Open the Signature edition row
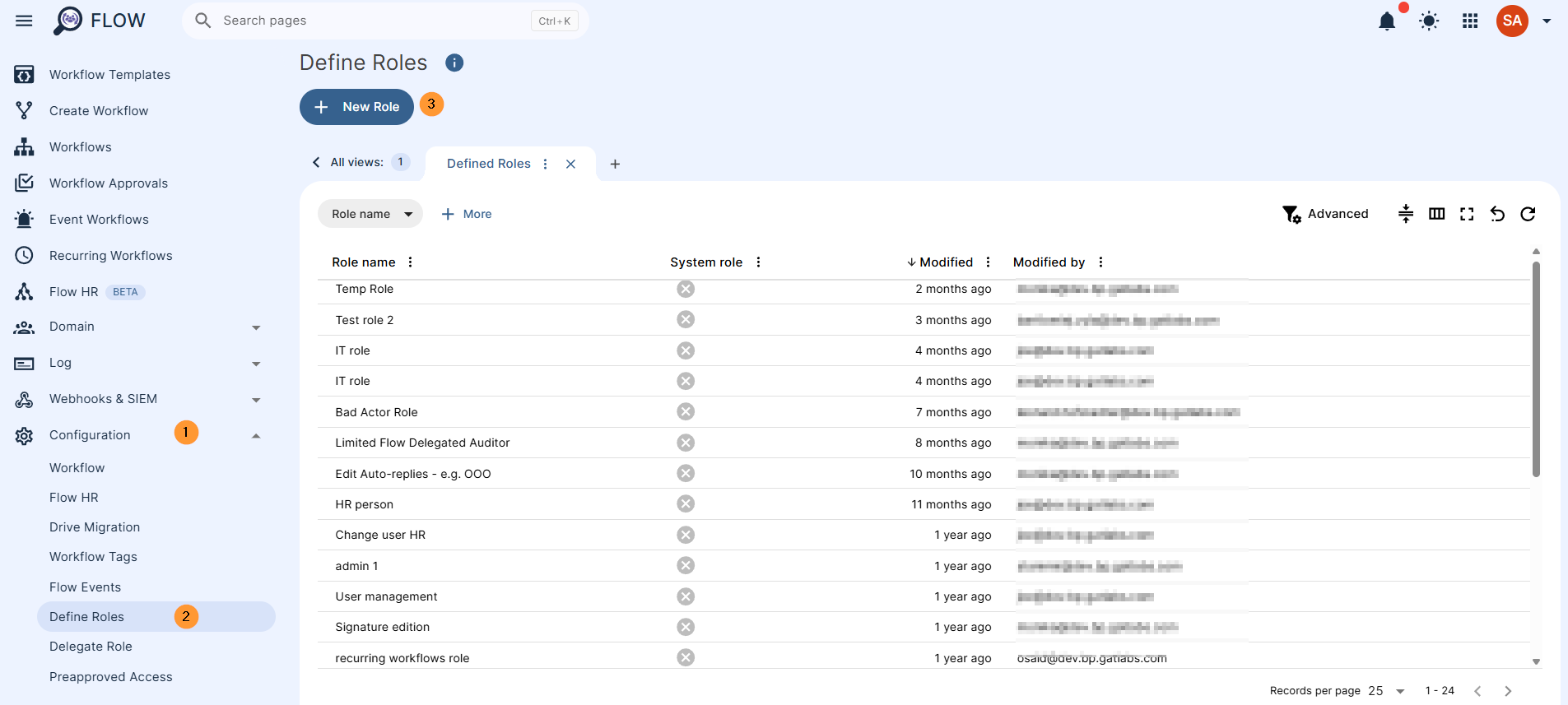Image resolution: width=1568 pixels, height=705 pixels. [924, 627]
